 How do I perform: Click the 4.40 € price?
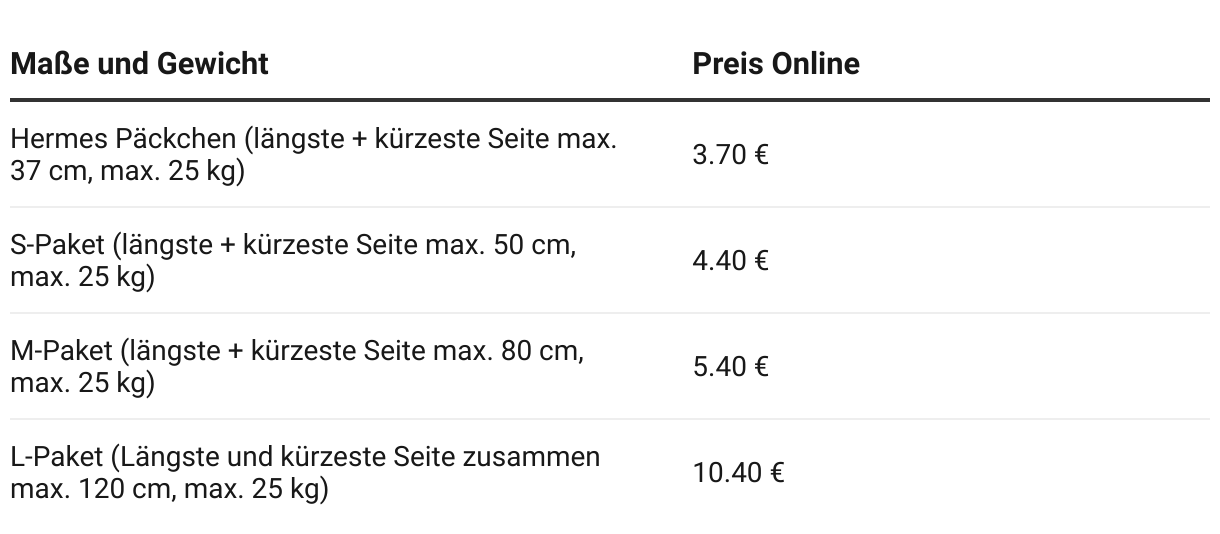[x=730, y=261]
